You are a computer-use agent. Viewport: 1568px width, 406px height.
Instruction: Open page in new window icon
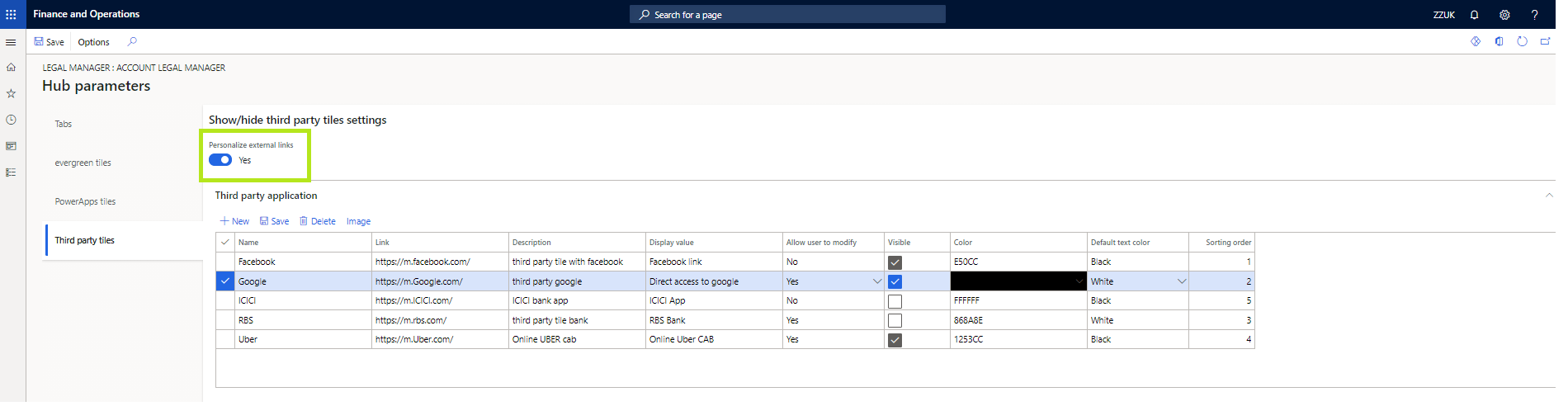1545,41
